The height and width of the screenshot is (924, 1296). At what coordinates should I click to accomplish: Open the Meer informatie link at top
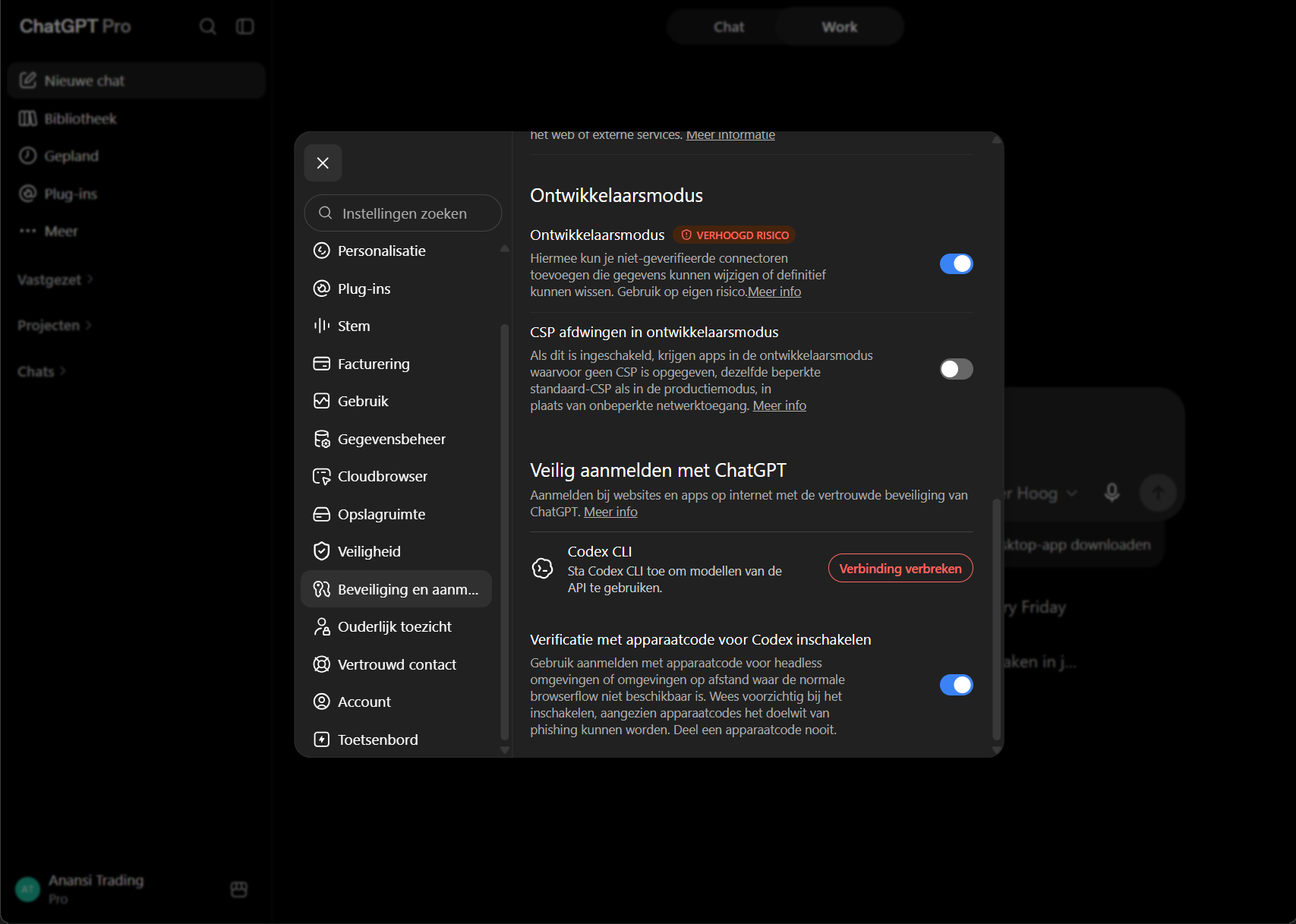730,135
